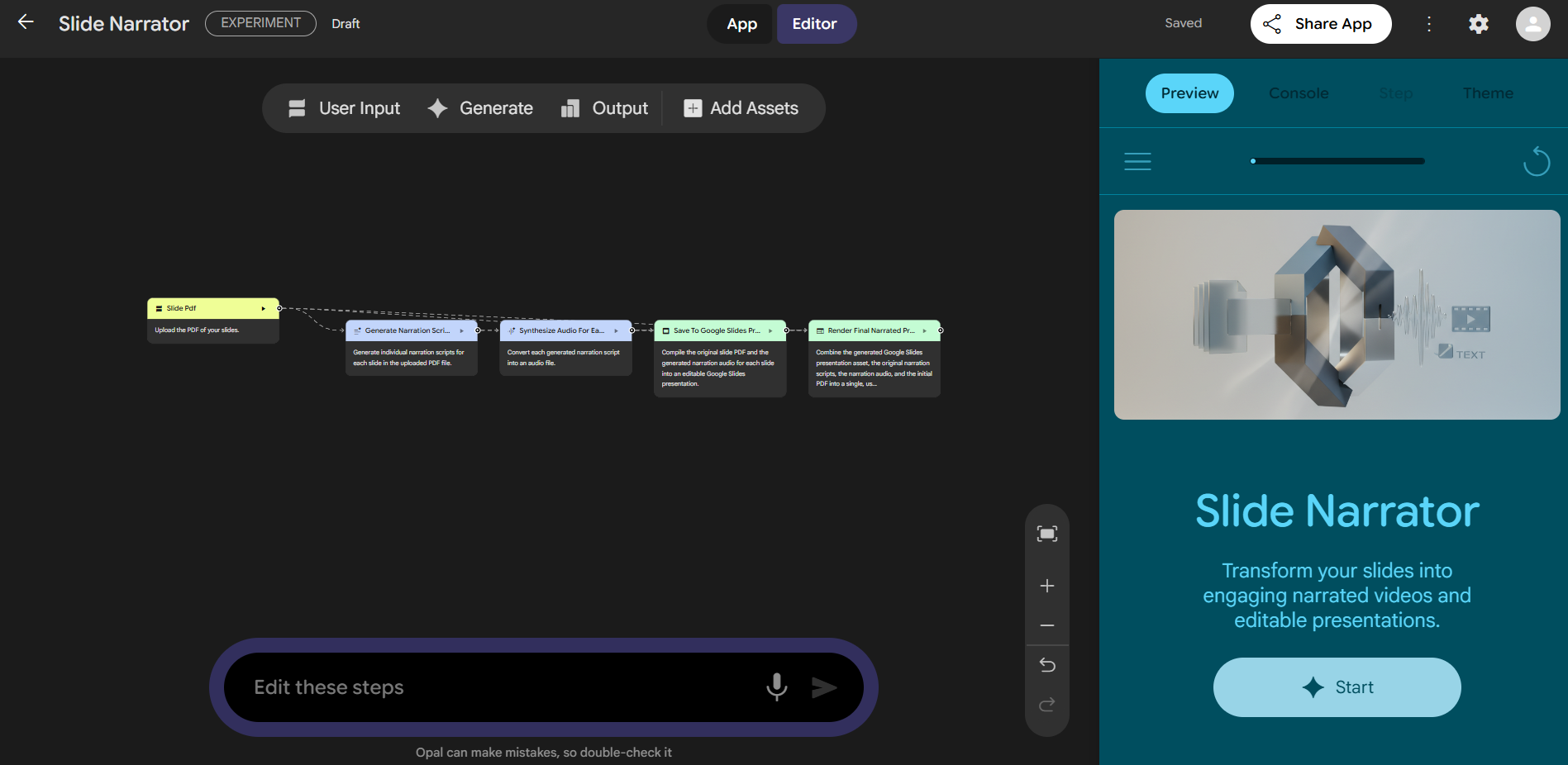The image size is (1568, 765).
Task: Expand the Generate Narration Script node arrow
Action: coord(461,330)
